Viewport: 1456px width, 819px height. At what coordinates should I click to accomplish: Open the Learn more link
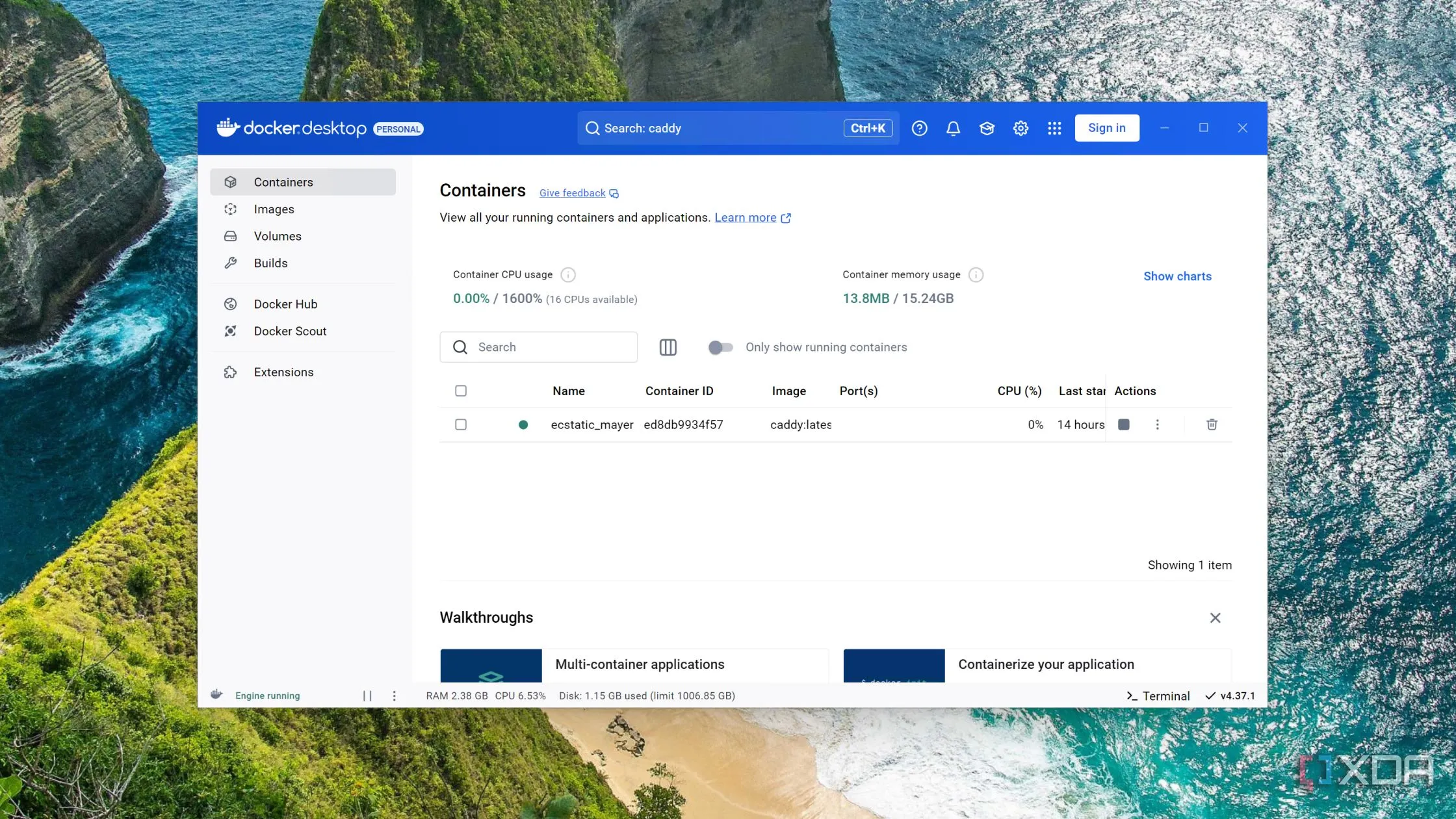(x=745, y=218)
